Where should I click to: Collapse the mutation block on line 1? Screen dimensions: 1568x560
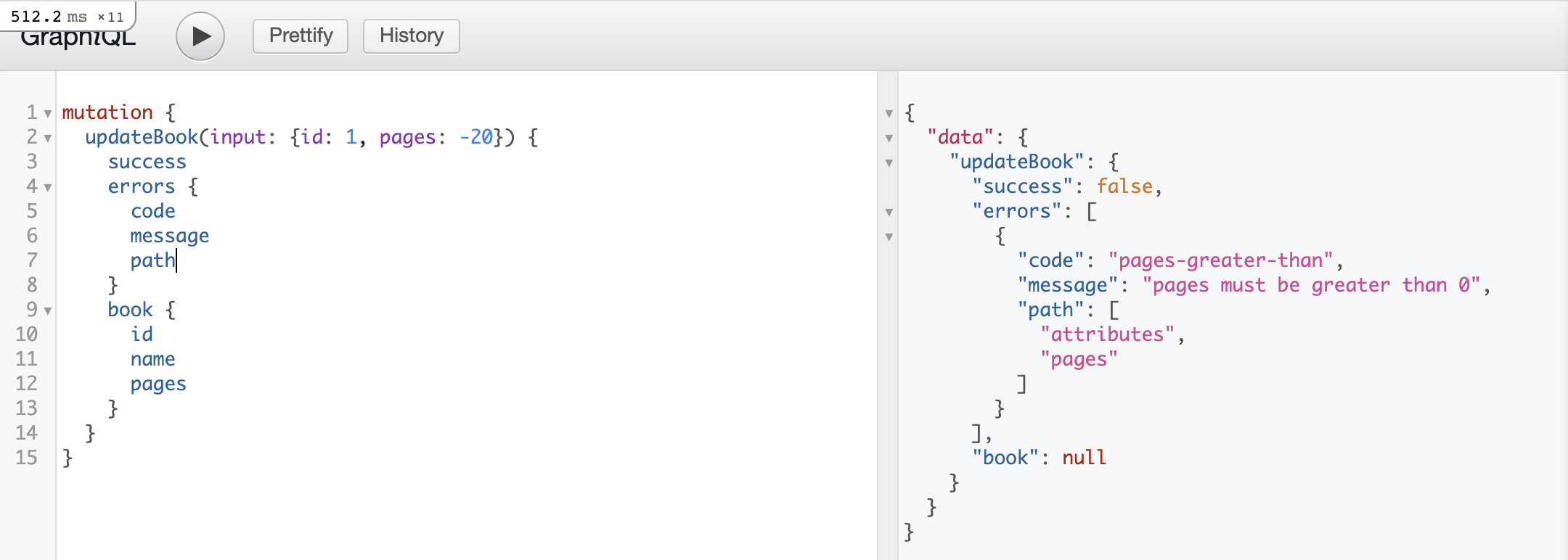point(48,114)
